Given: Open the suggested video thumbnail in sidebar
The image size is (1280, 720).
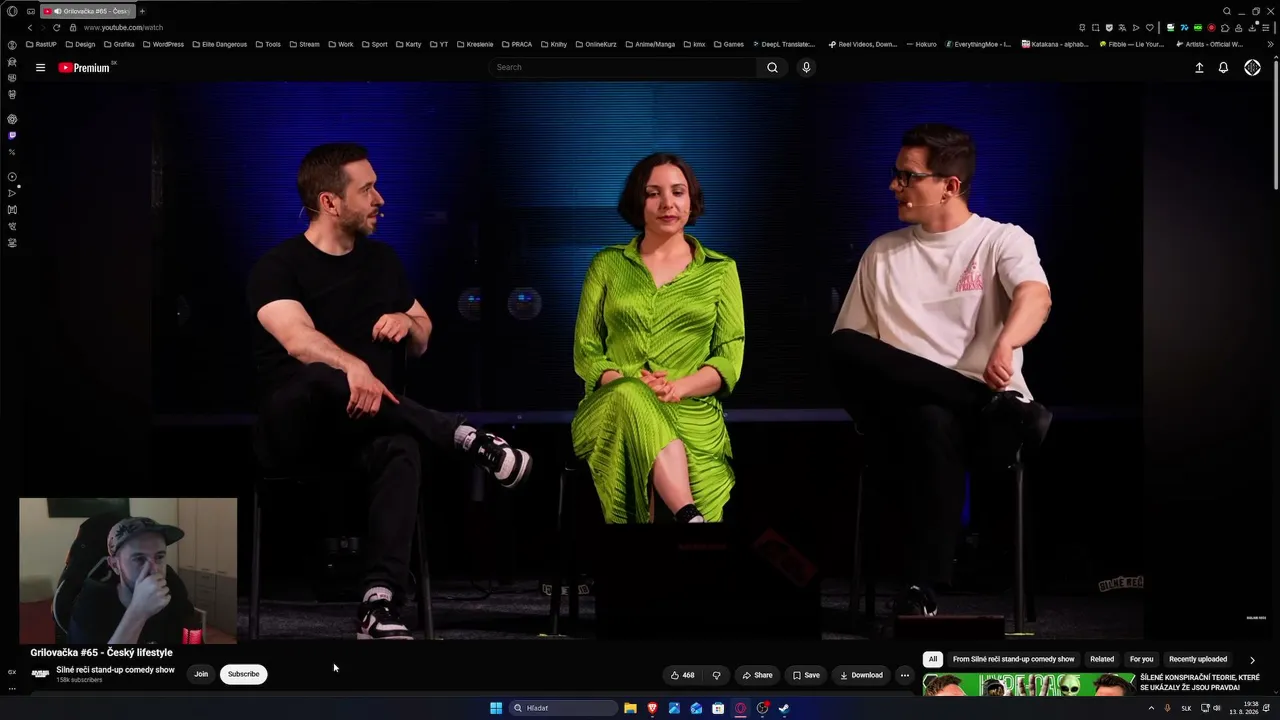Looking at the screenshot, I should coord(1029,684).
